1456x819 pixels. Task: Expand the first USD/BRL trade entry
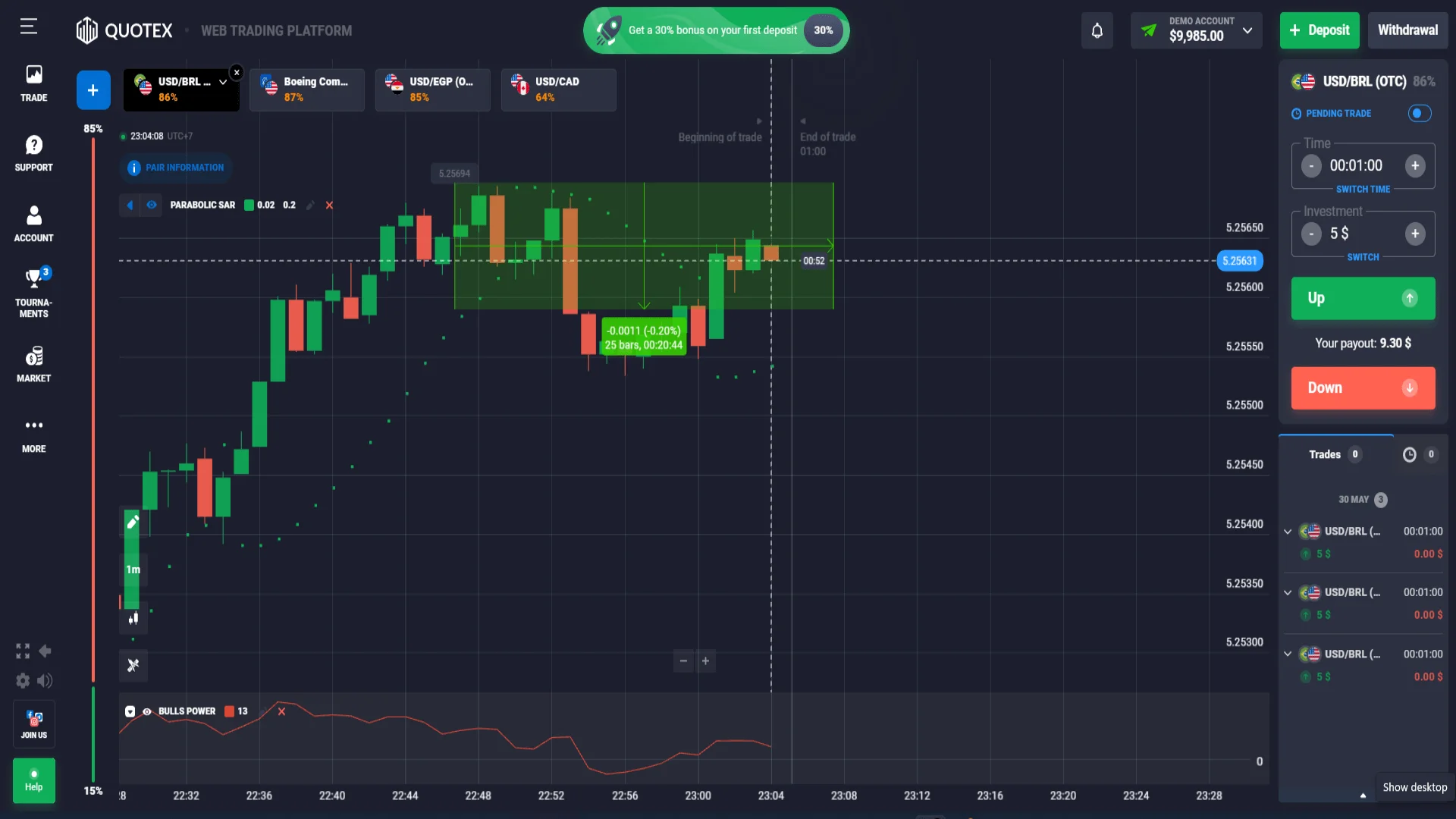pos(1288,532)
